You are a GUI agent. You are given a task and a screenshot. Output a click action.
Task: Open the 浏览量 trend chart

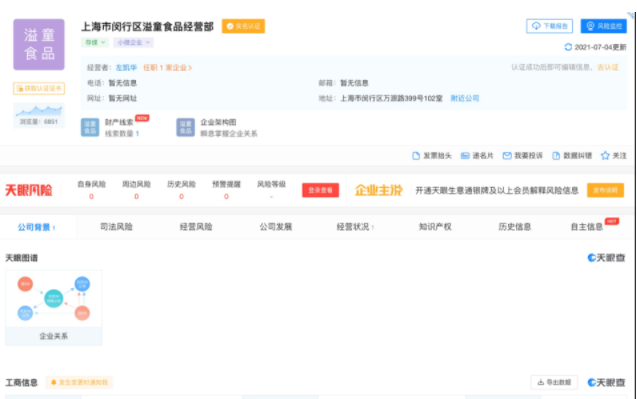[39, 115]
